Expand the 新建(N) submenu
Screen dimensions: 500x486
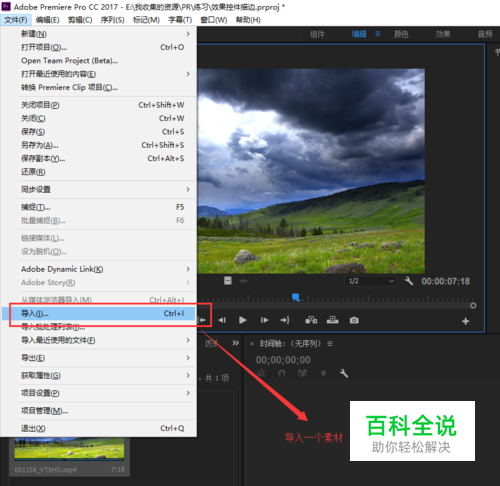pyautogui.click(x=99, y=34)
